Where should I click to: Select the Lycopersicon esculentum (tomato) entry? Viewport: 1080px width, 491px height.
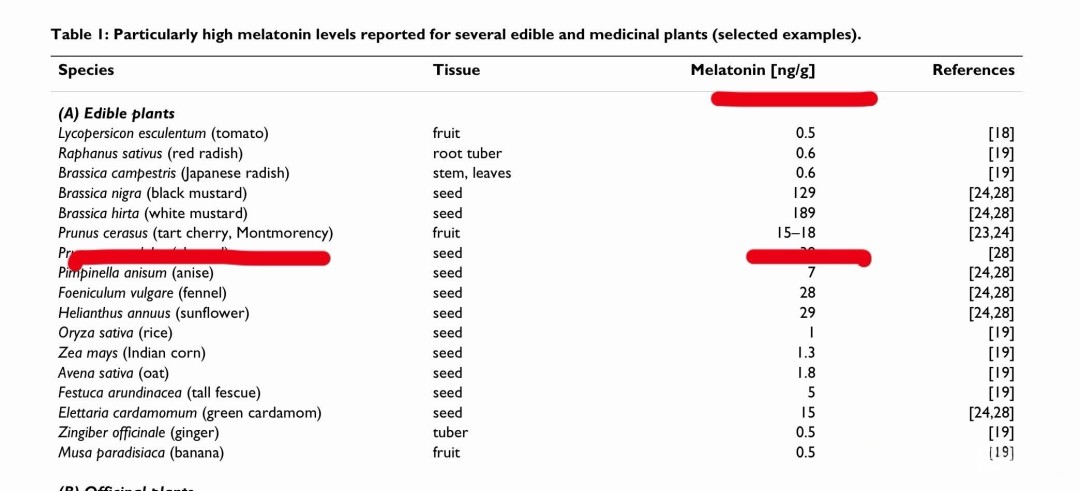163,133
